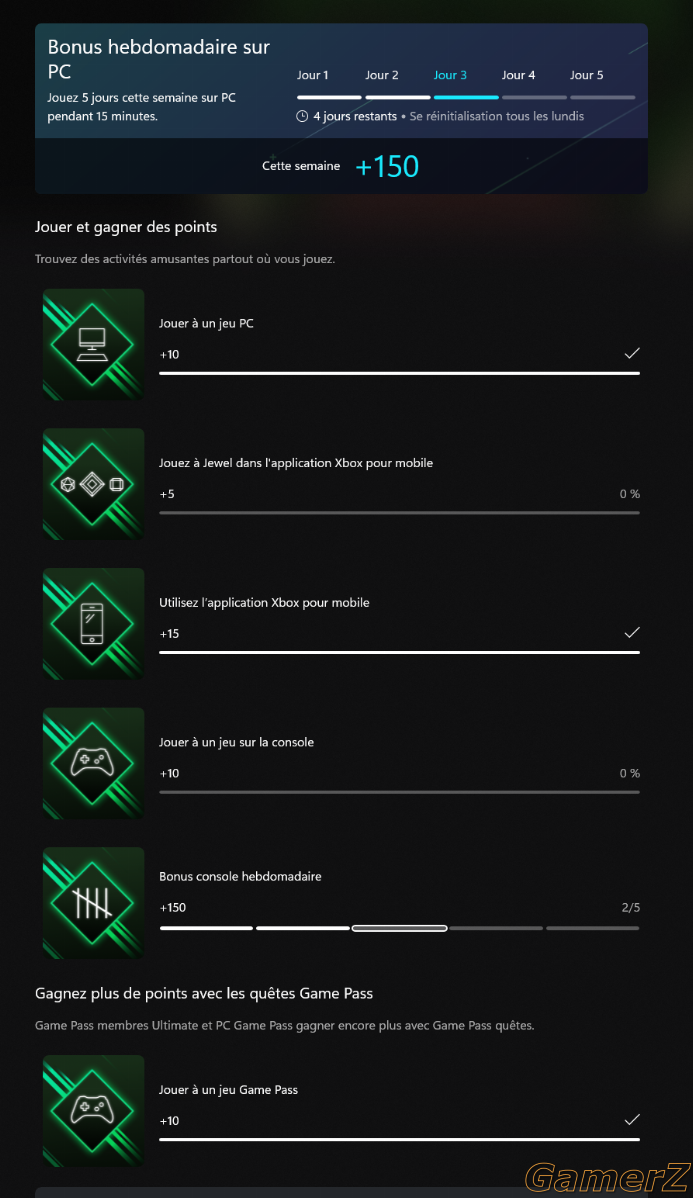Select the Jour 3 tab
Viewport: 693px width, 1198px height.
(450, 75)
